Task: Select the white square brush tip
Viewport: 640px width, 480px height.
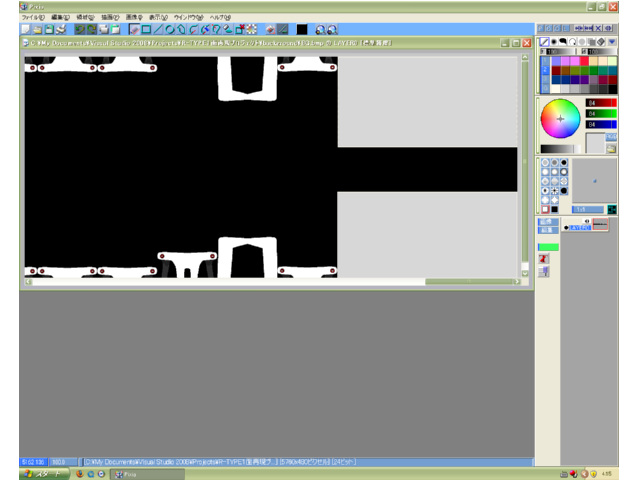Action: tap(545, 209)
